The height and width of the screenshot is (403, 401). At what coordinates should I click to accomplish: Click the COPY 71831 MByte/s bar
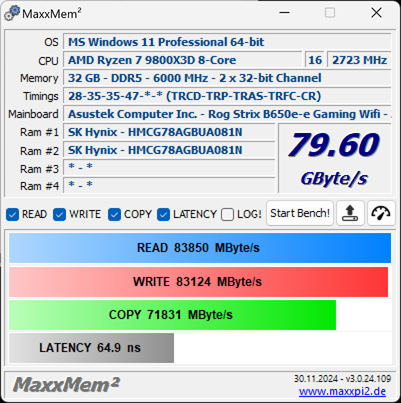pyautogui.click(x=172, y=315)
